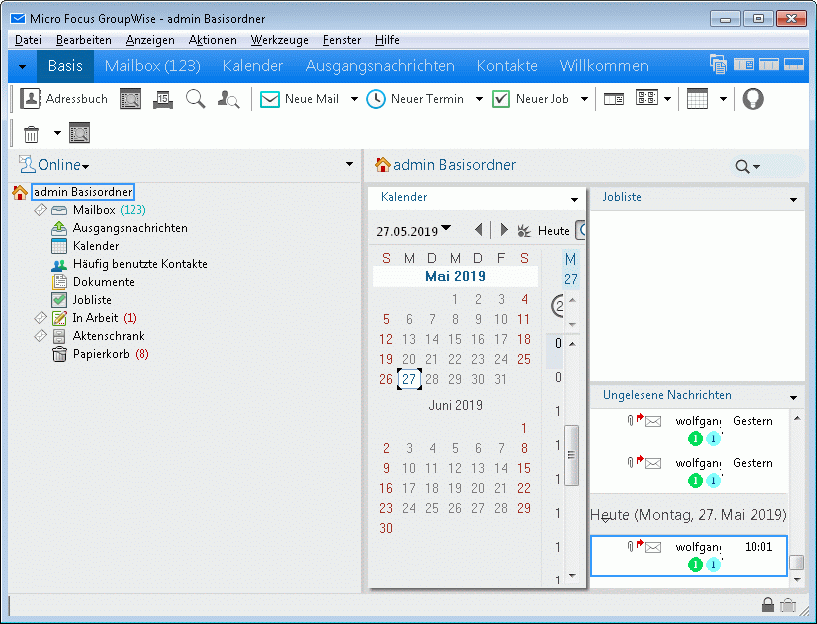Select June 19 in the calendar
817x624 pixels.
coord(455,488)
